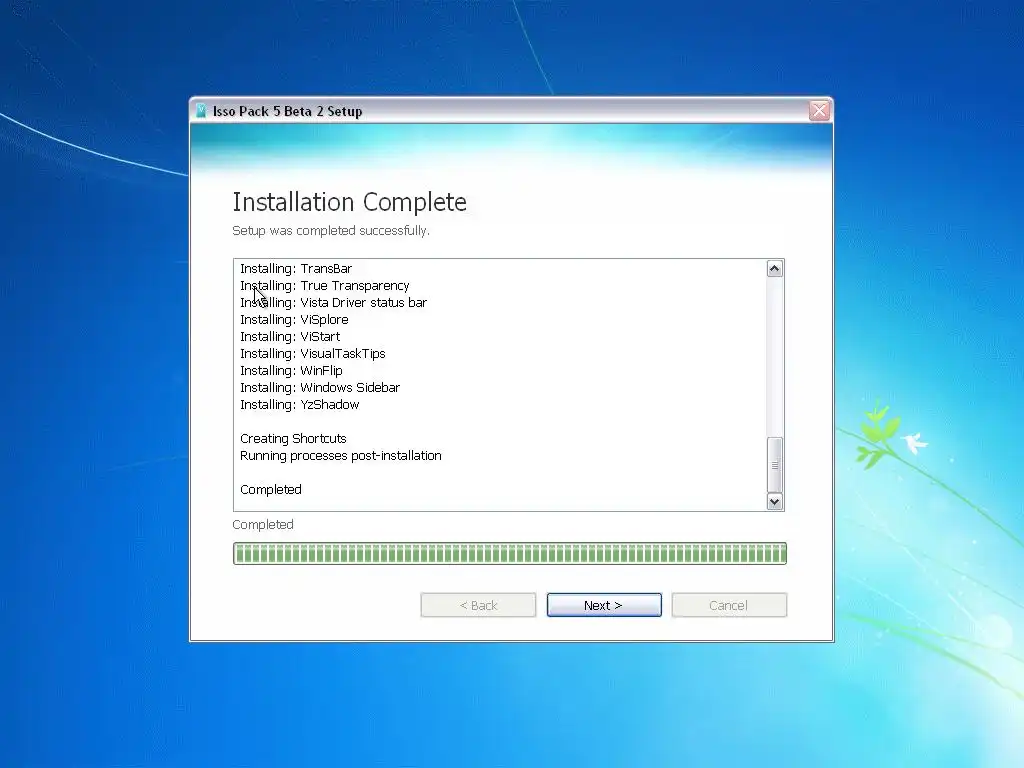Select the 'Installing: VisualTaskTips' log line
This screenshot has width=1024, height=768.
tap(313, 353)
